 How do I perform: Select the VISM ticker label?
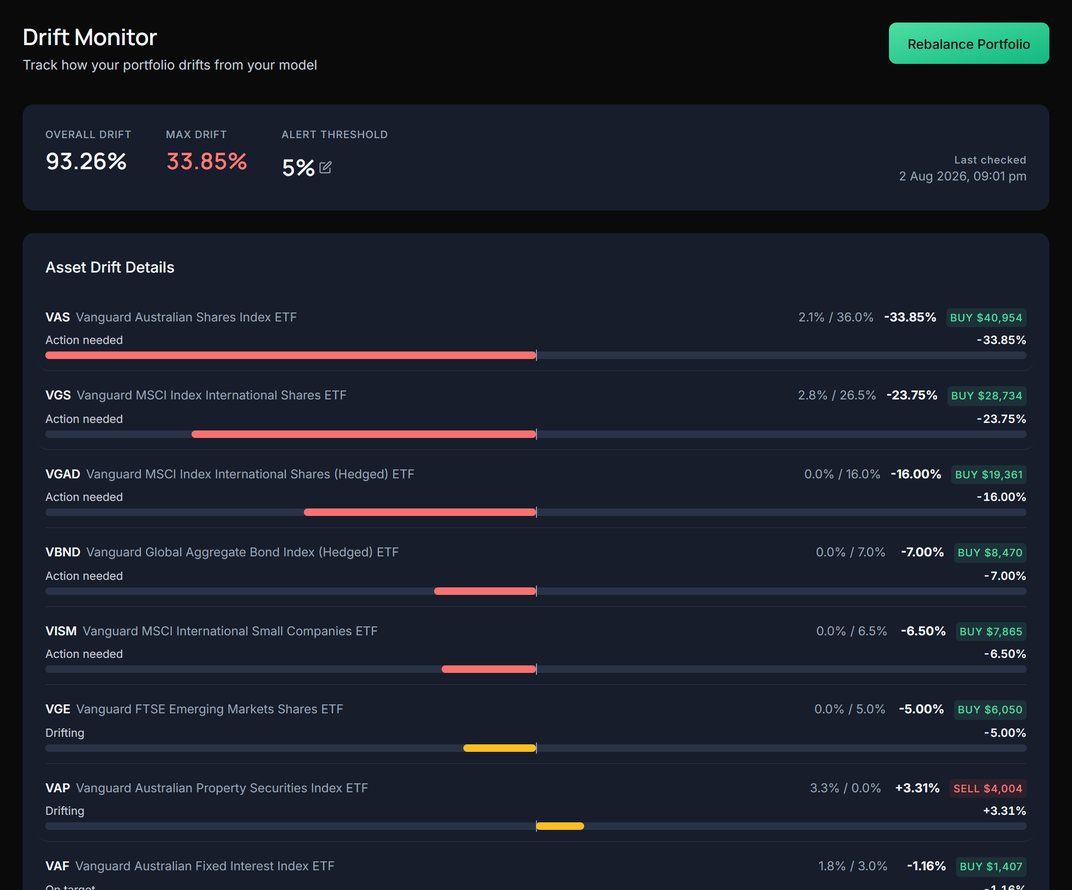[61, 631]
